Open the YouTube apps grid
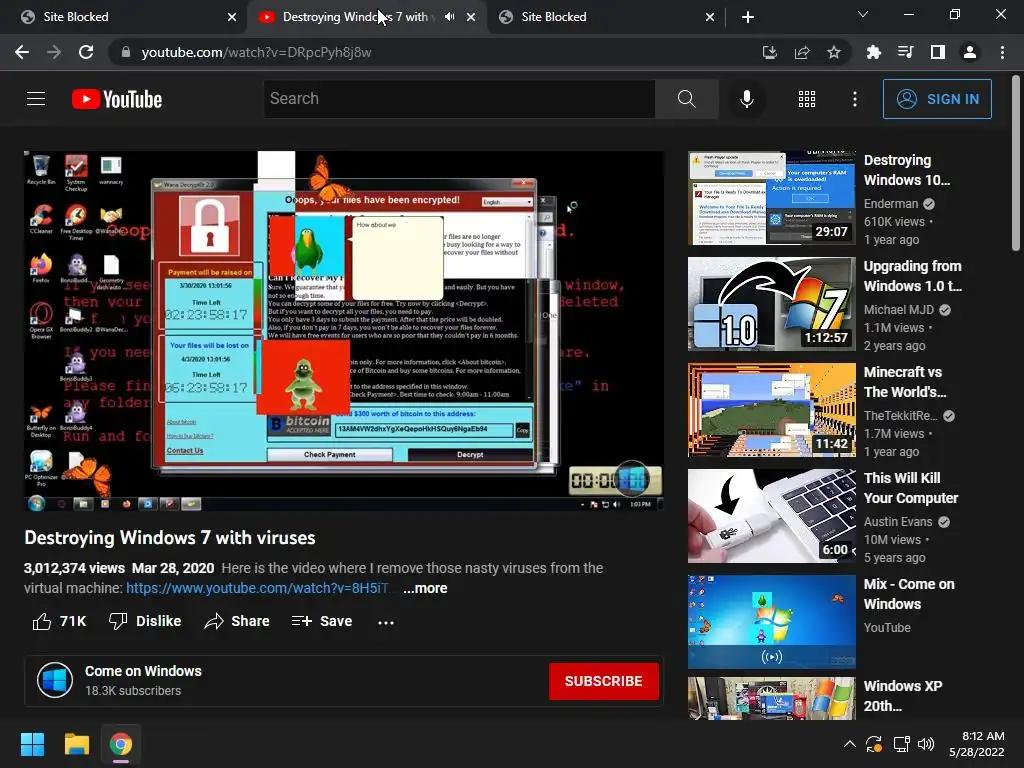Viewport: 1024px width, 768px height. [807, 99]
